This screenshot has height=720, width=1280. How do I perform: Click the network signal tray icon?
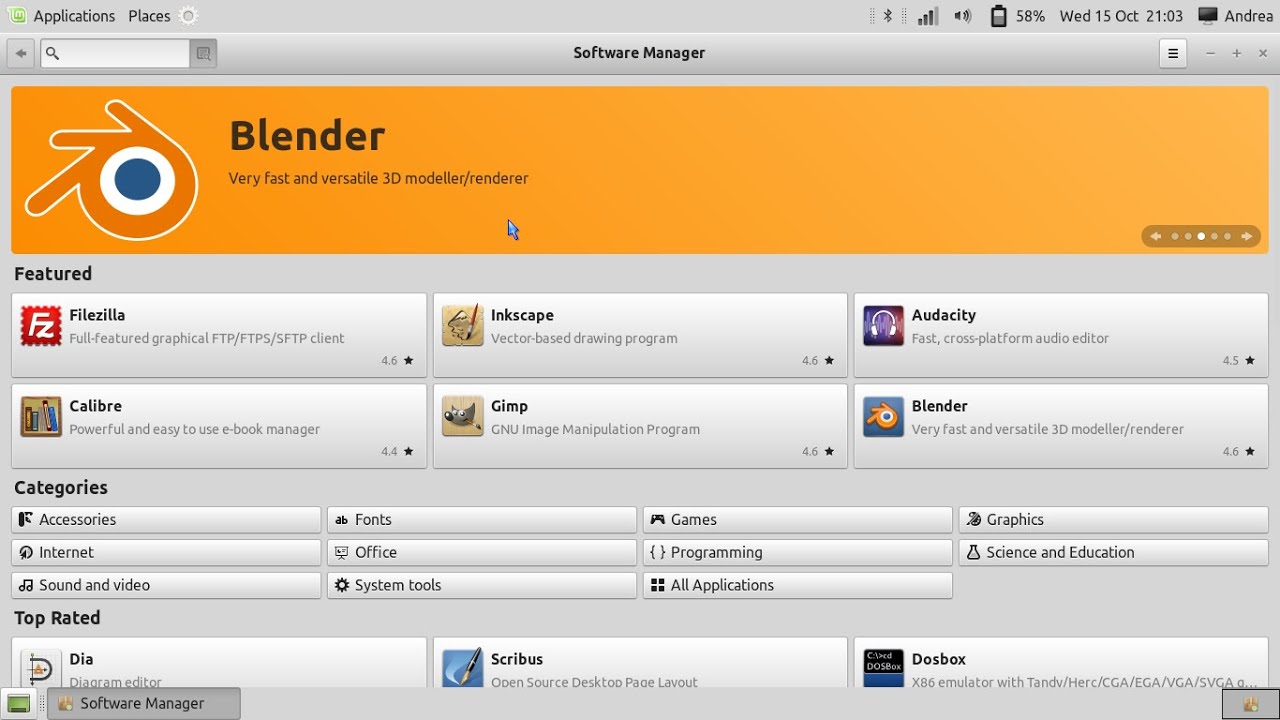click(x=928, y=16)
